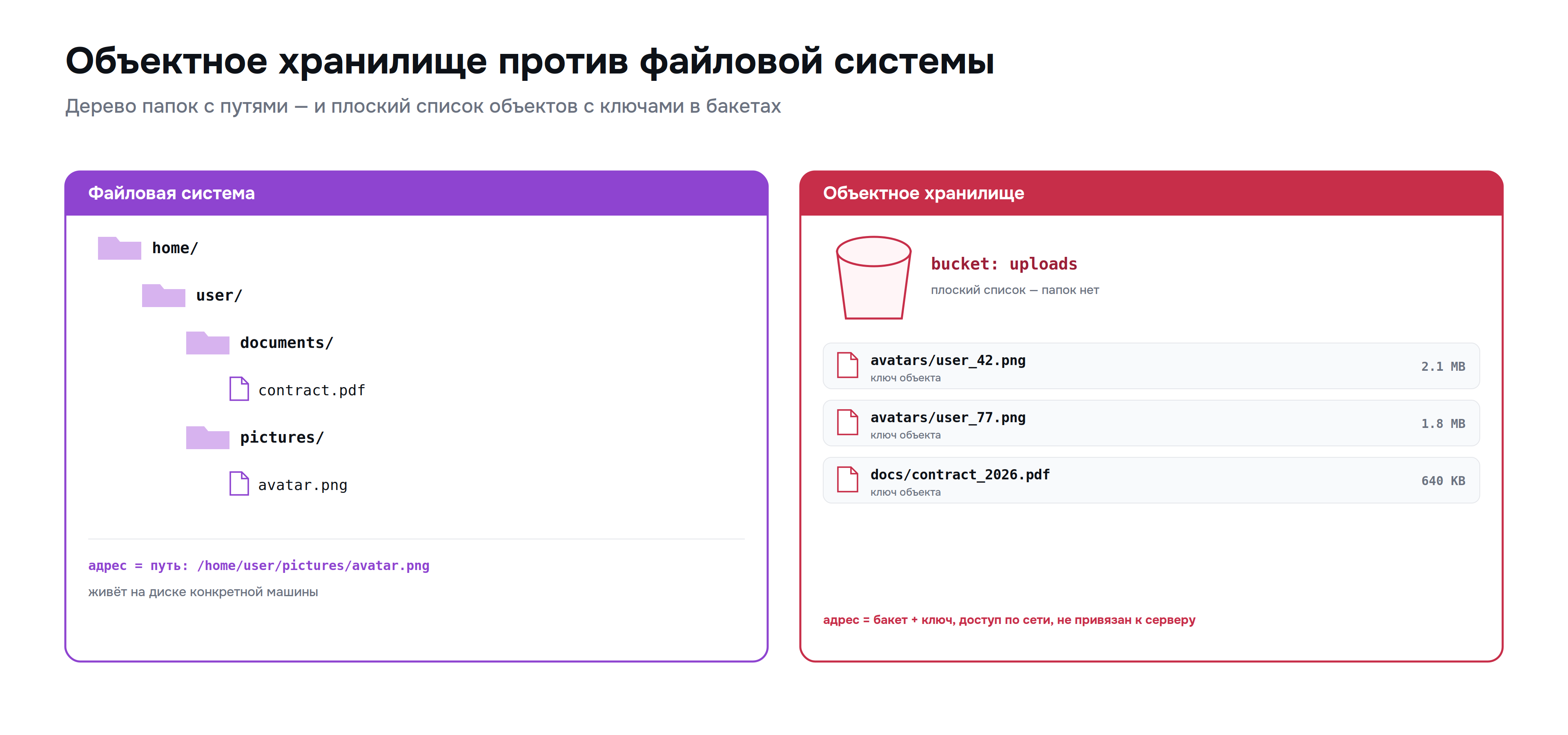This screenshot has width=1568, height=735.
Task: Click the uploads bucket icon
Action: click(873, 277)
